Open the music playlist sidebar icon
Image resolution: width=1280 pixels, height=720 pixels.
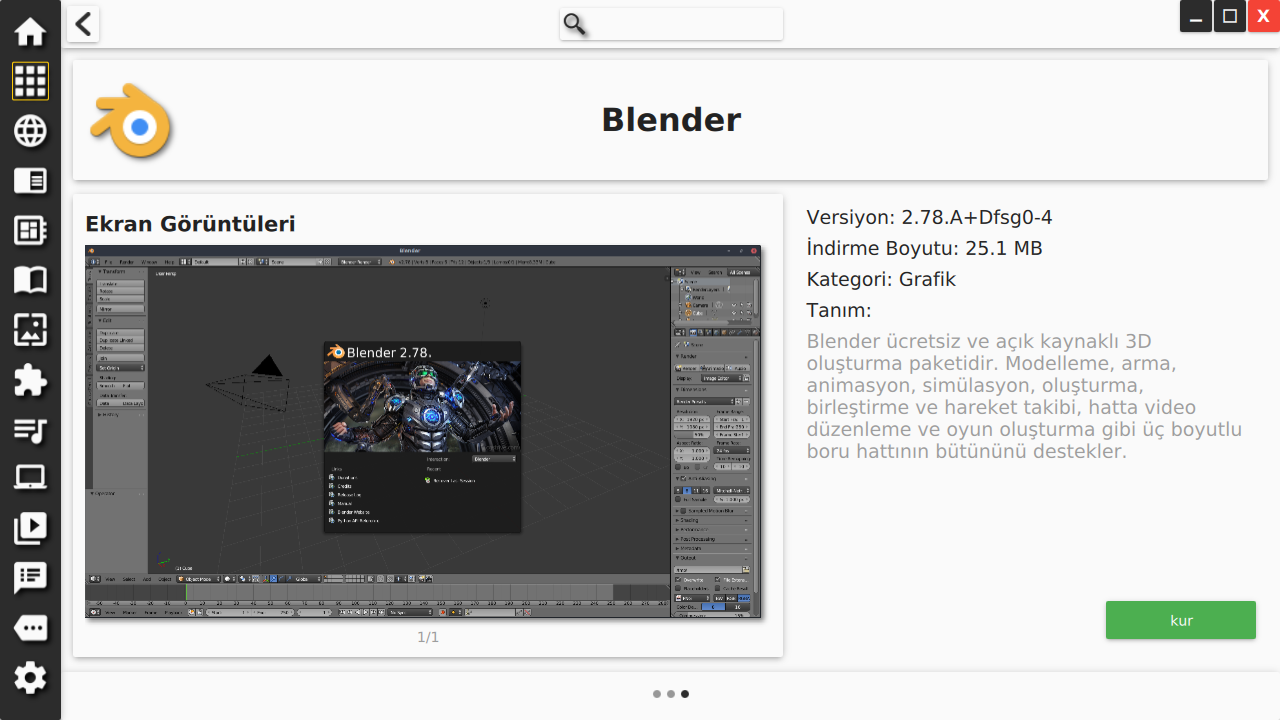click(x=30, y=430)
